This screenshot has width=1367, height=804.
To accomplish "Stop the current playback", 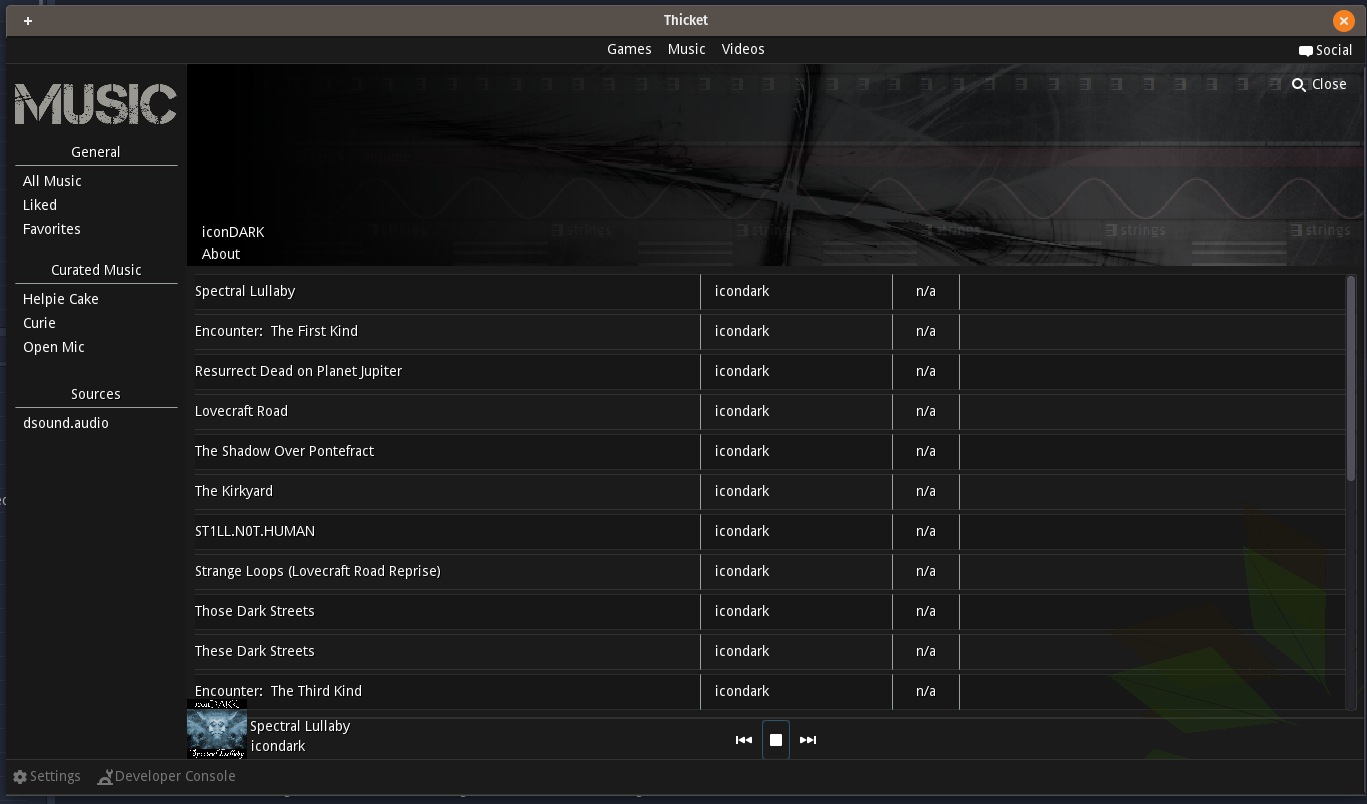I will point(776,740).
